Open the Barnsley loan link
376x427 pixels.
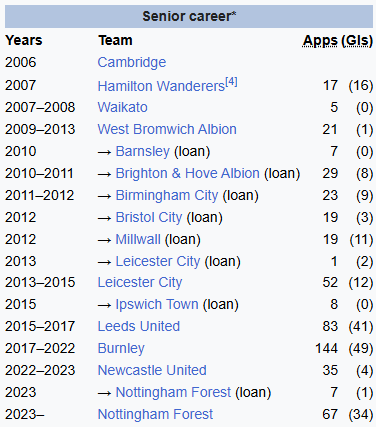[143, 151]
